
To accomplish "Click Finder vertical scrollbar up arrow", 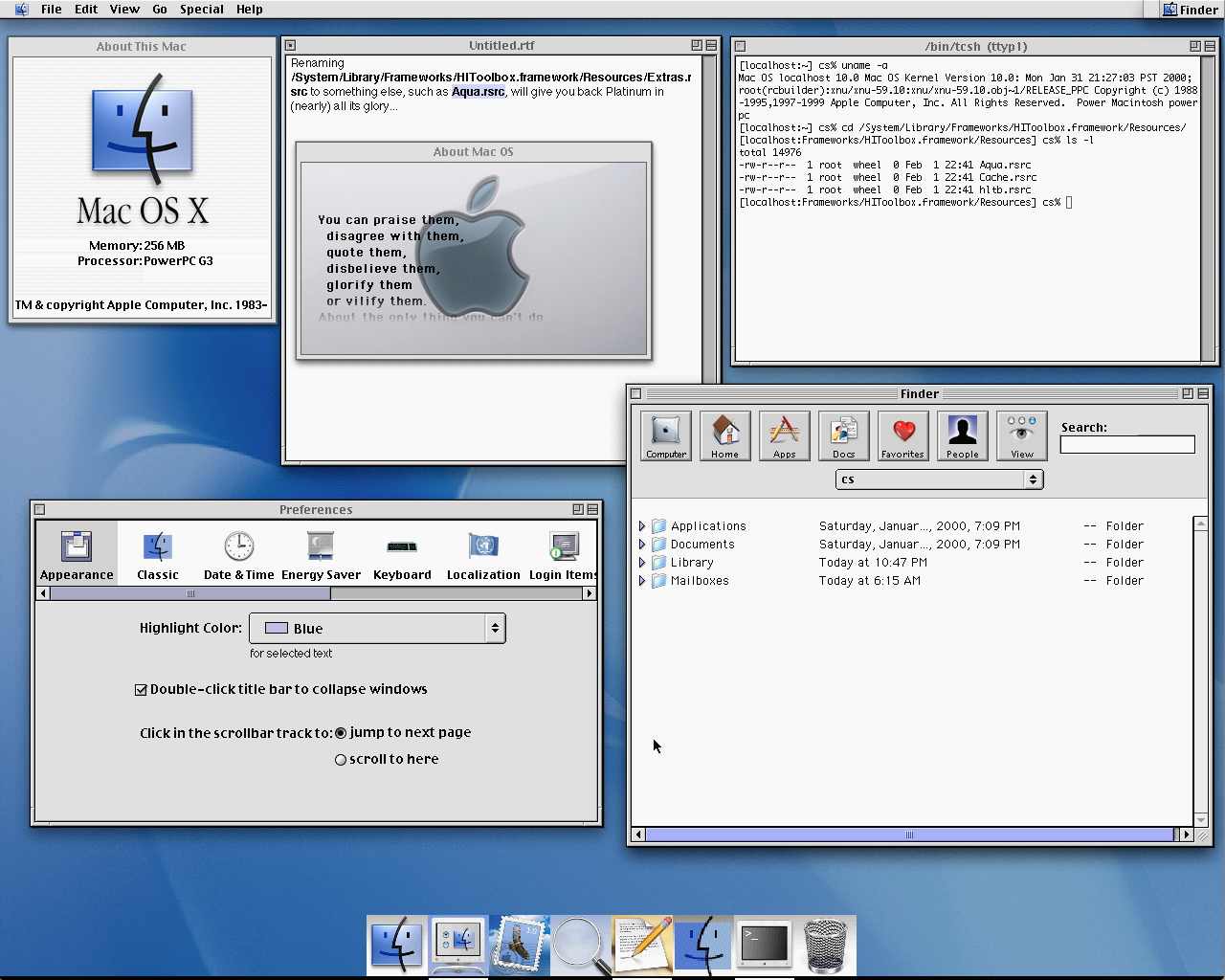I will point(1201,523).
